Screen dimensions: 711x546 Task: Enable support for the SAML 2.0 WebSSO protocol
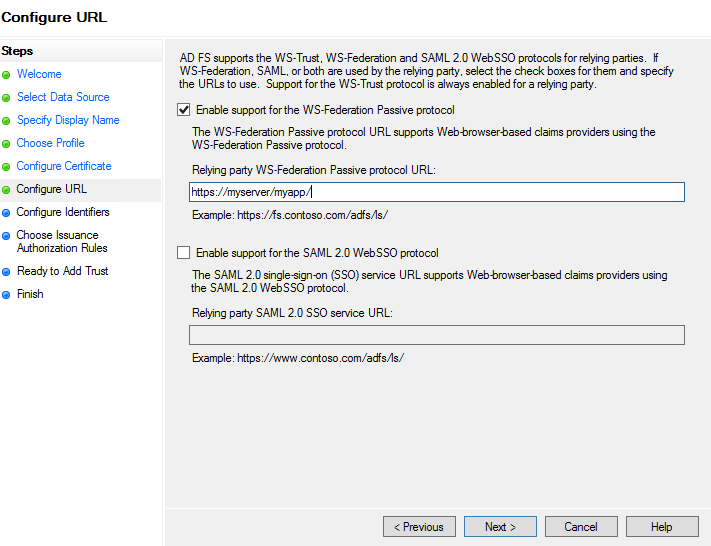click(184, 253)
